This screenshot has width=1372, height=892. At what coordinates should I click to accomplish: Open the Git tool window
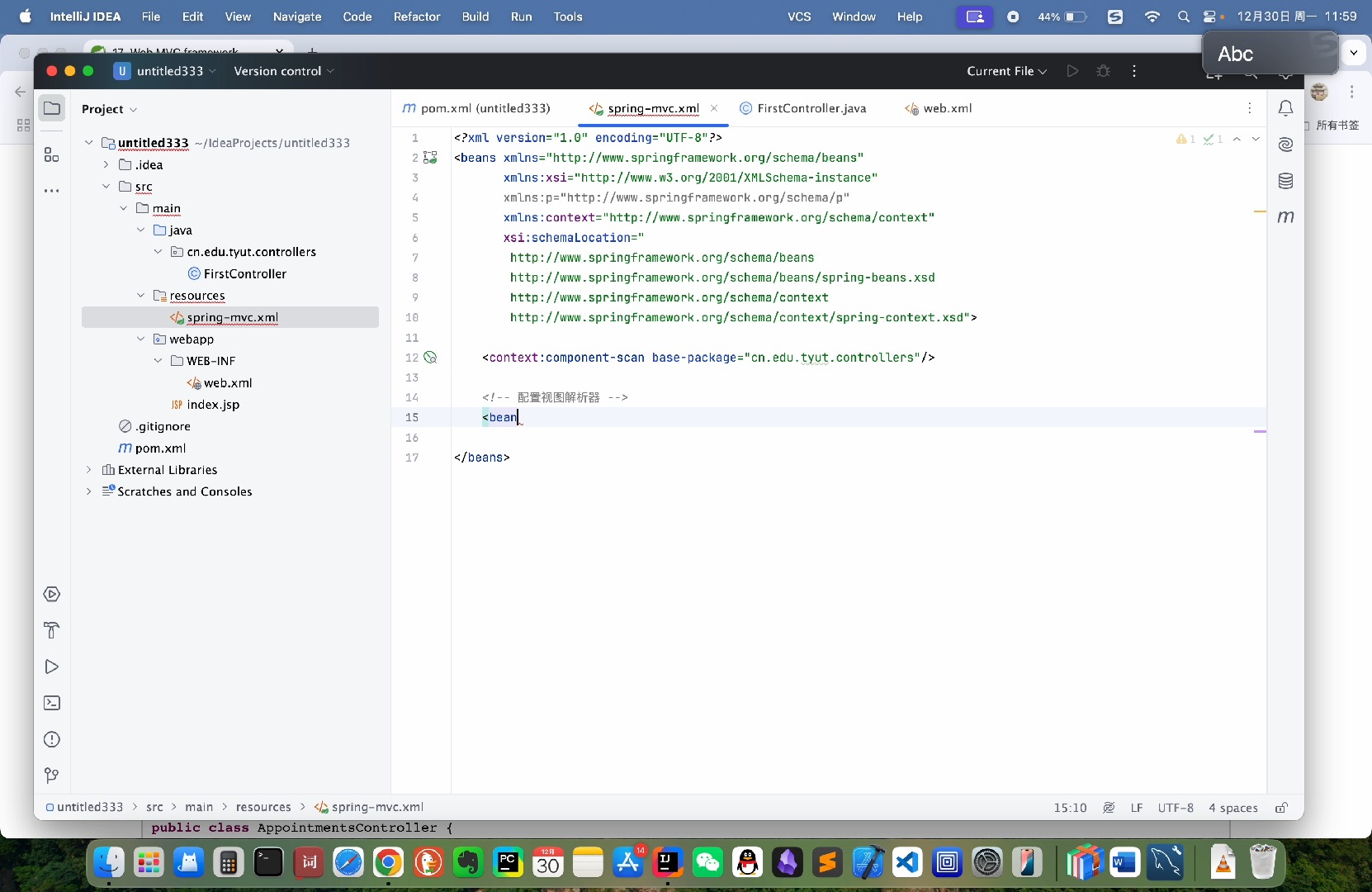(52, 776)
